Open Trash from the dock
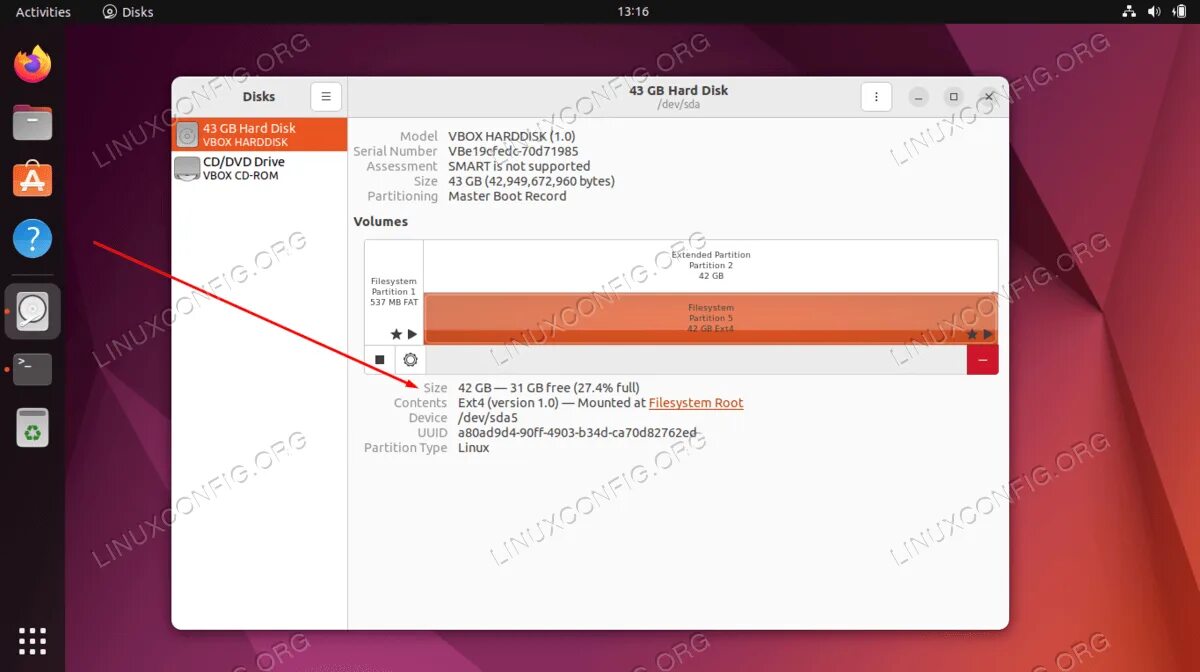The width and height of the screenshot is (1200, 672). point(33,427)
